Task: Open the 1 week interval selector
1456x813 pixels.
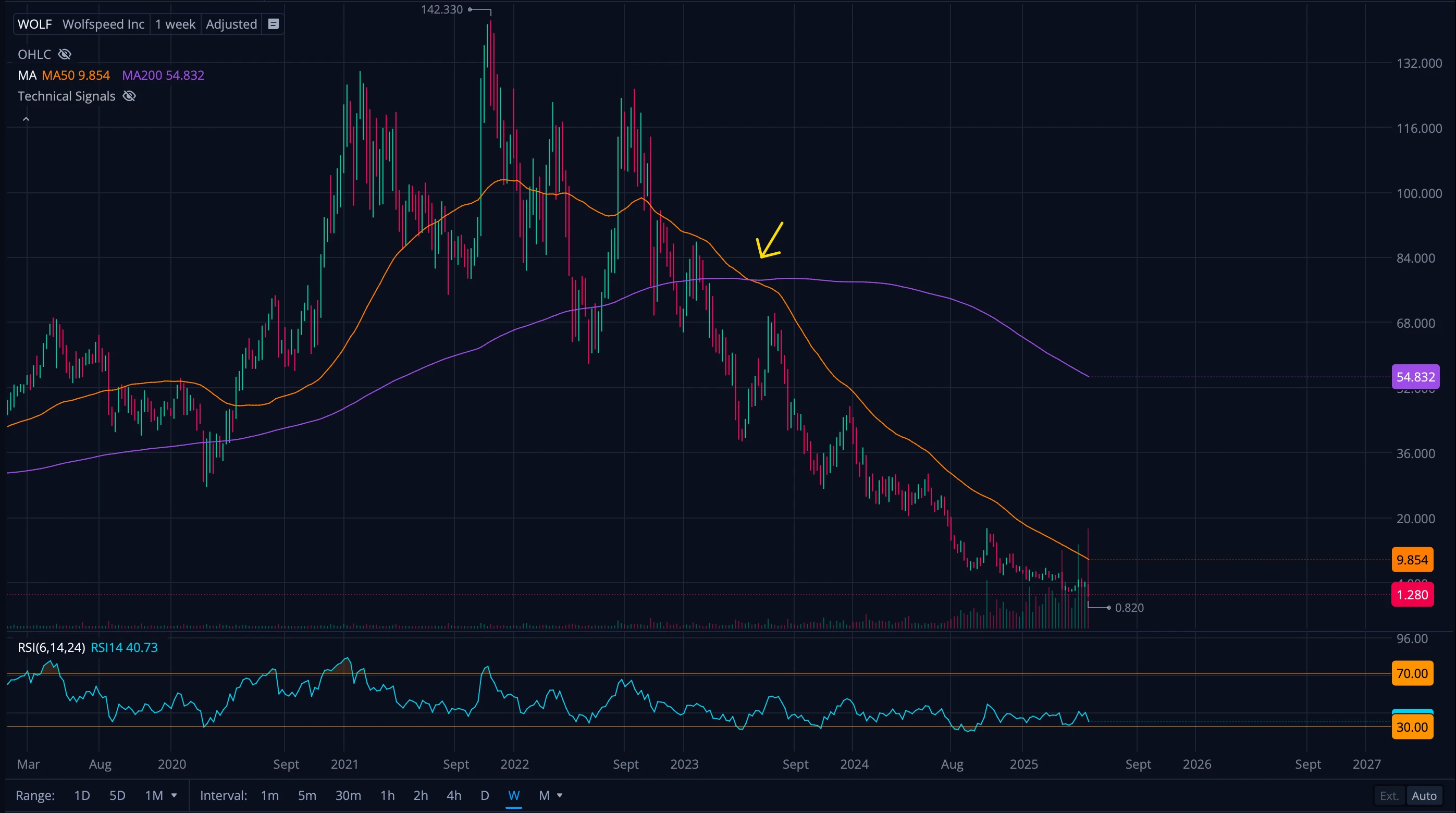Action: 175,24
